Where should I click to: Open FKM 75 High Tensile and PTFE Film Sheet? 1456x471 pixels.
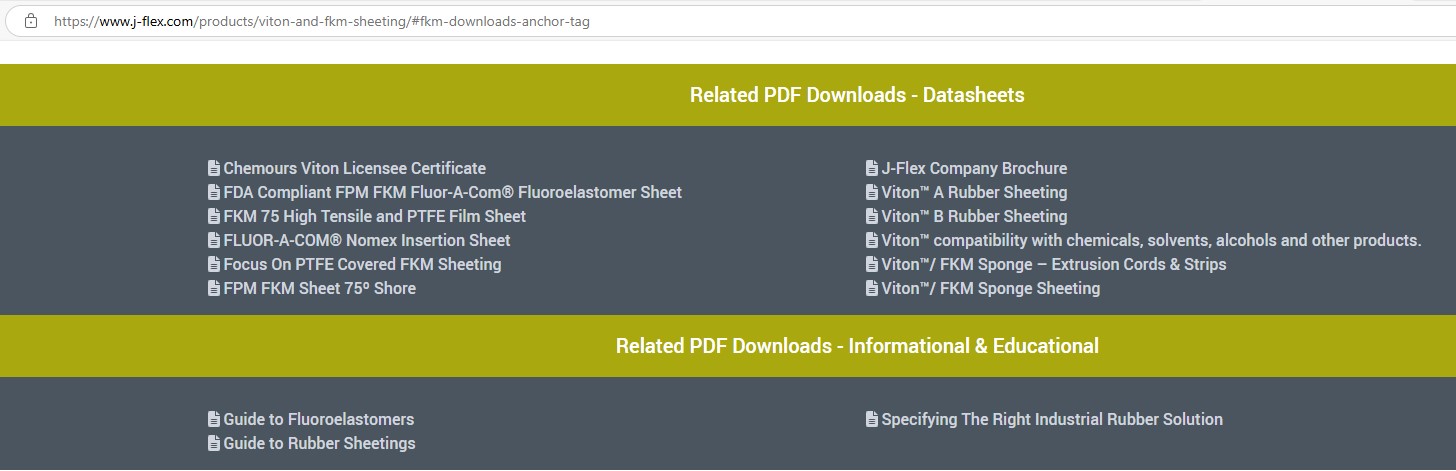pyautogui.click(x=374, y=216)
